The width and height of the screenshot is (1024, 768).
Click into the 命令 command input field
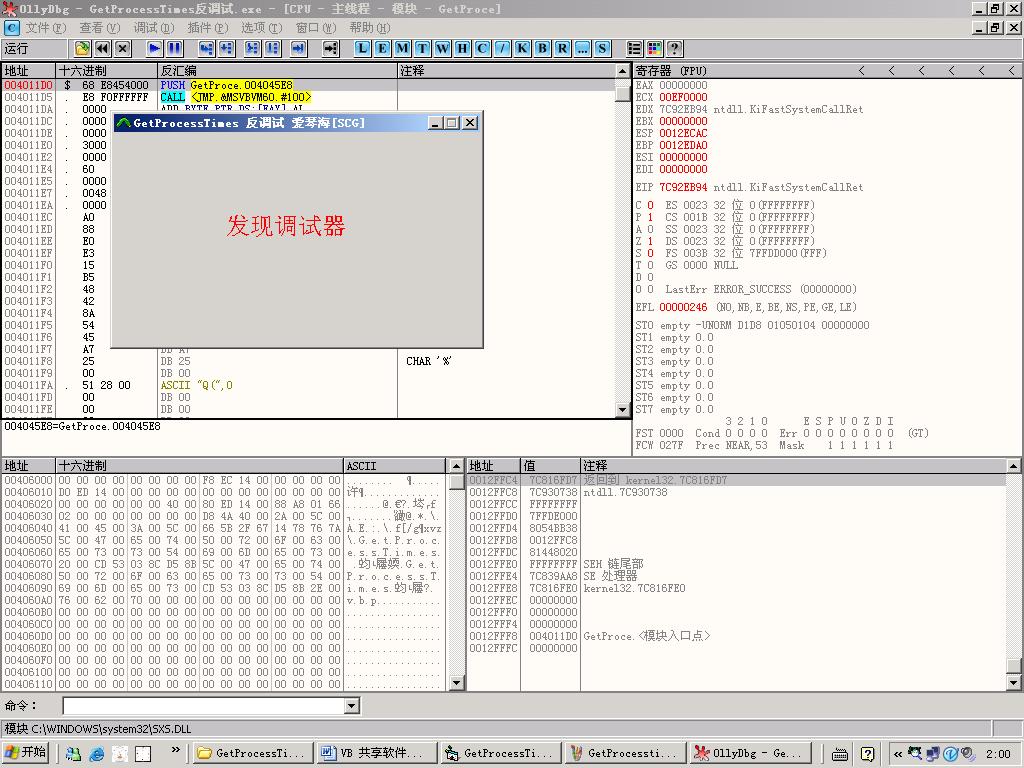pyautogui.click(x=204, y=705)
